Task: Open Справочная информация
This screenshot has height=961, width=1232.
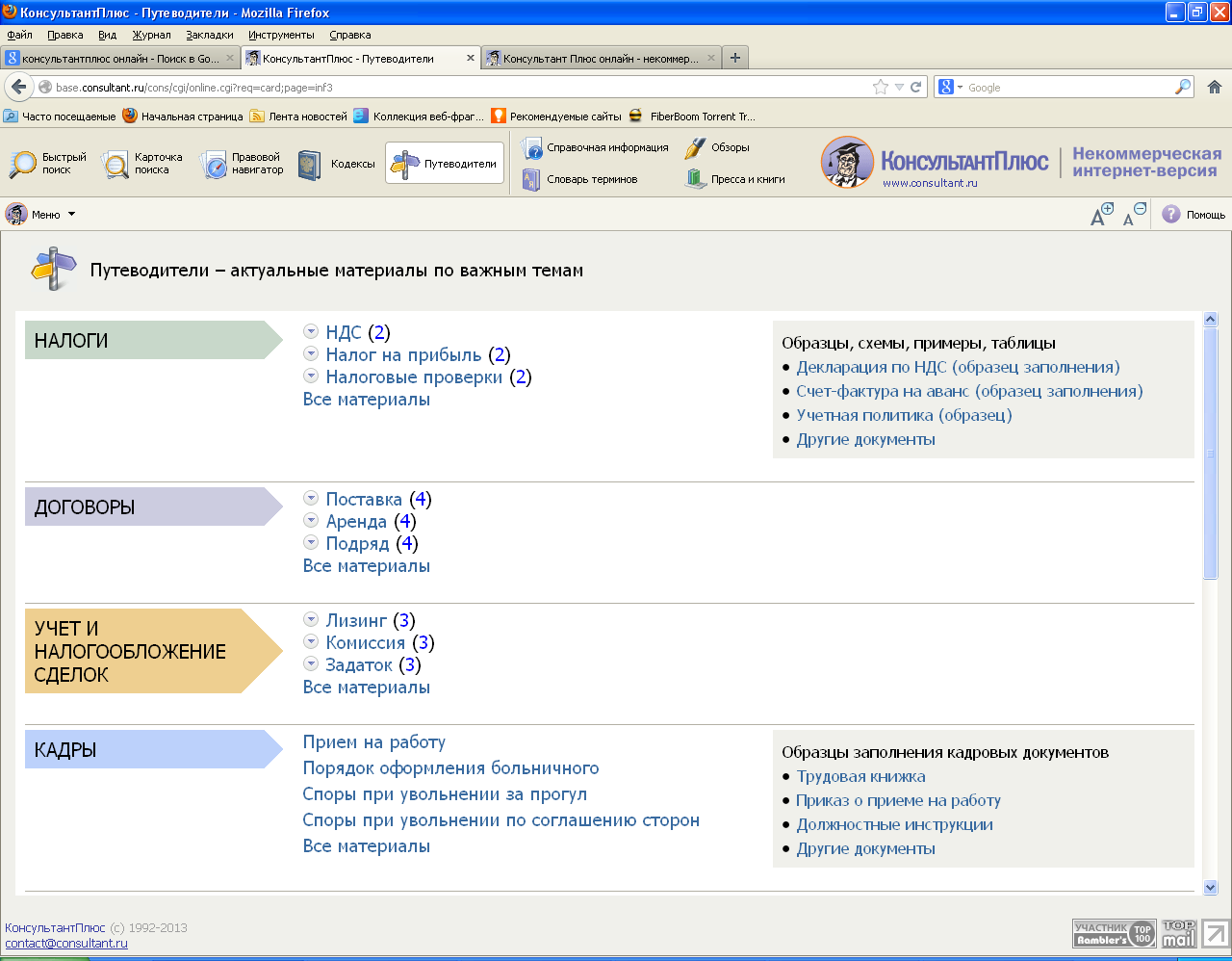Action: [x=595, y=147]
